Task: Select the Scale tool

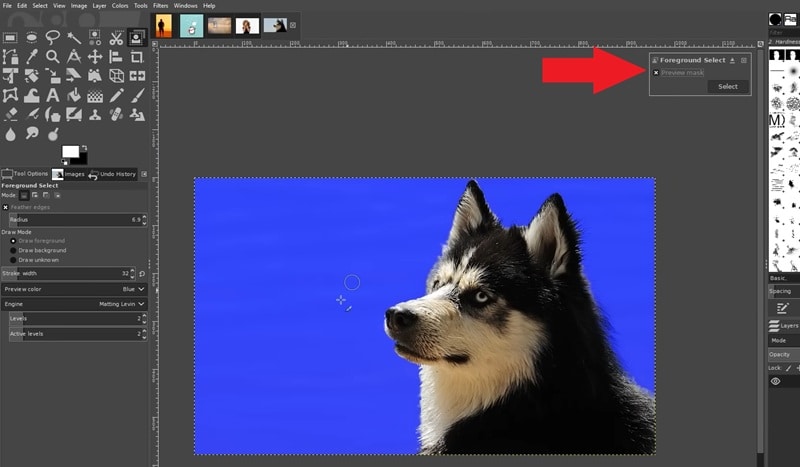Action: point(53,76)
